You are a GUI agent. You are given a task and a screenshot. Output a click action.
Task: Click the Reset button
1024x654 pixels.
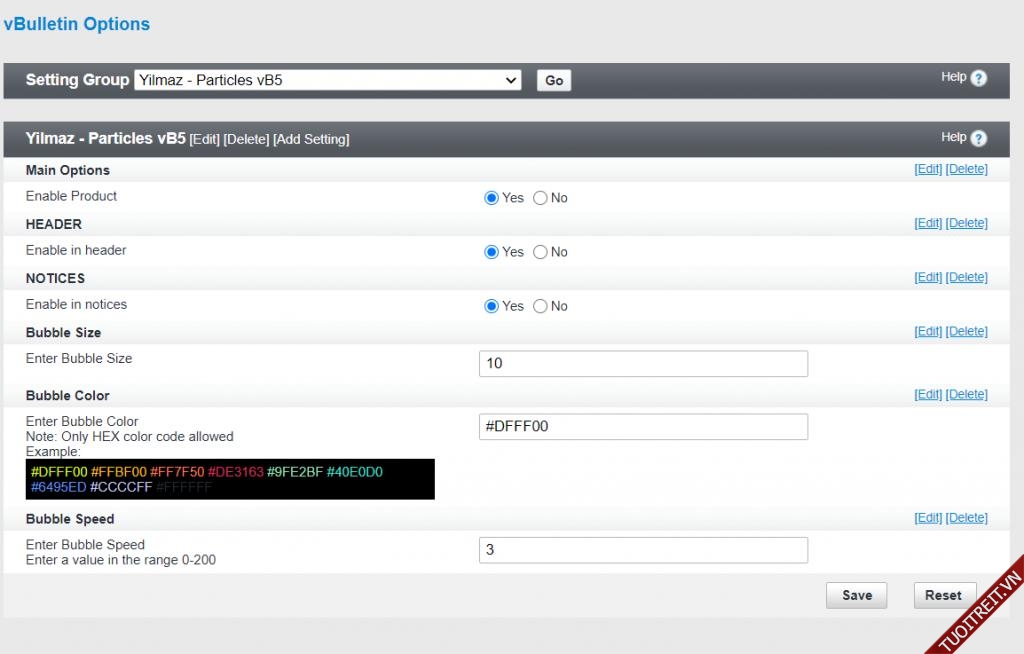click(x=942, y=595)
